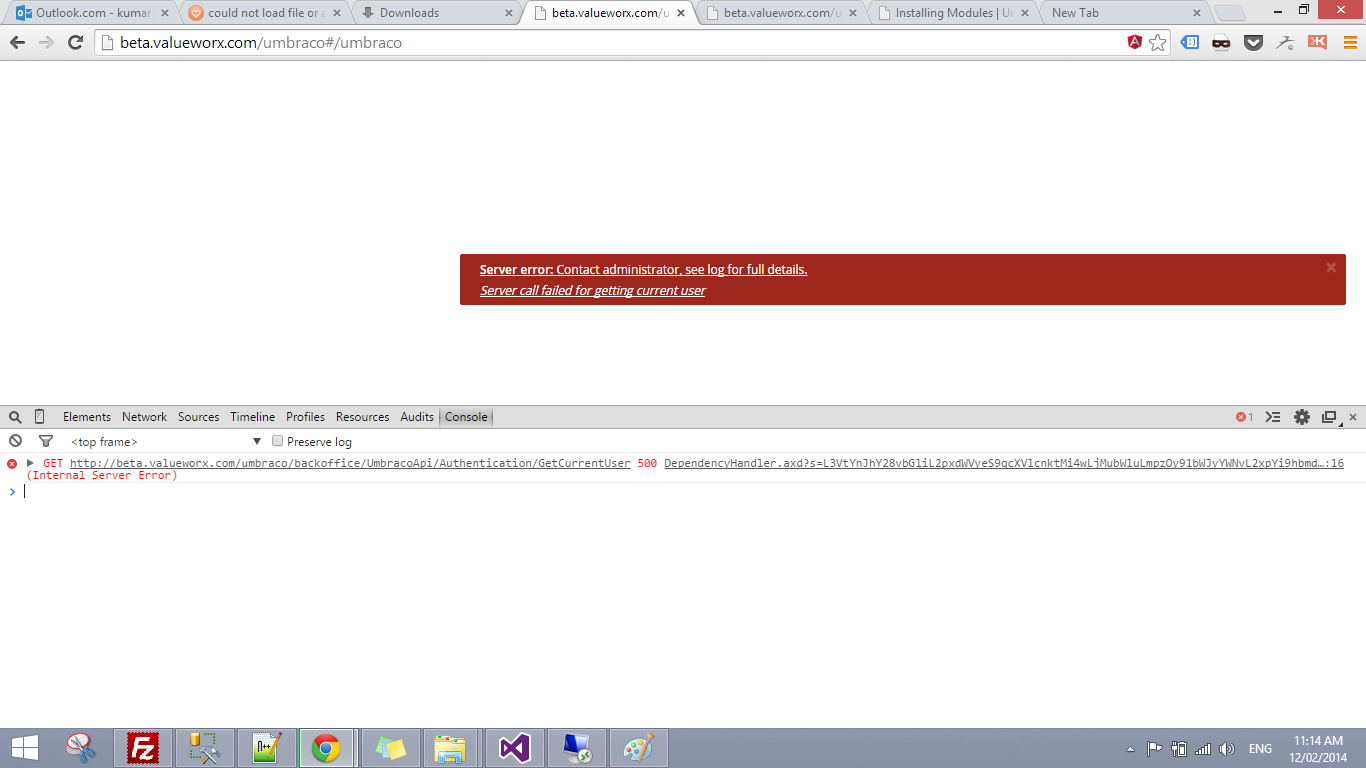This screenshot has width=1366, height=768.
Task: Open the GetCurrentUser request URL link
Action: 350,463
